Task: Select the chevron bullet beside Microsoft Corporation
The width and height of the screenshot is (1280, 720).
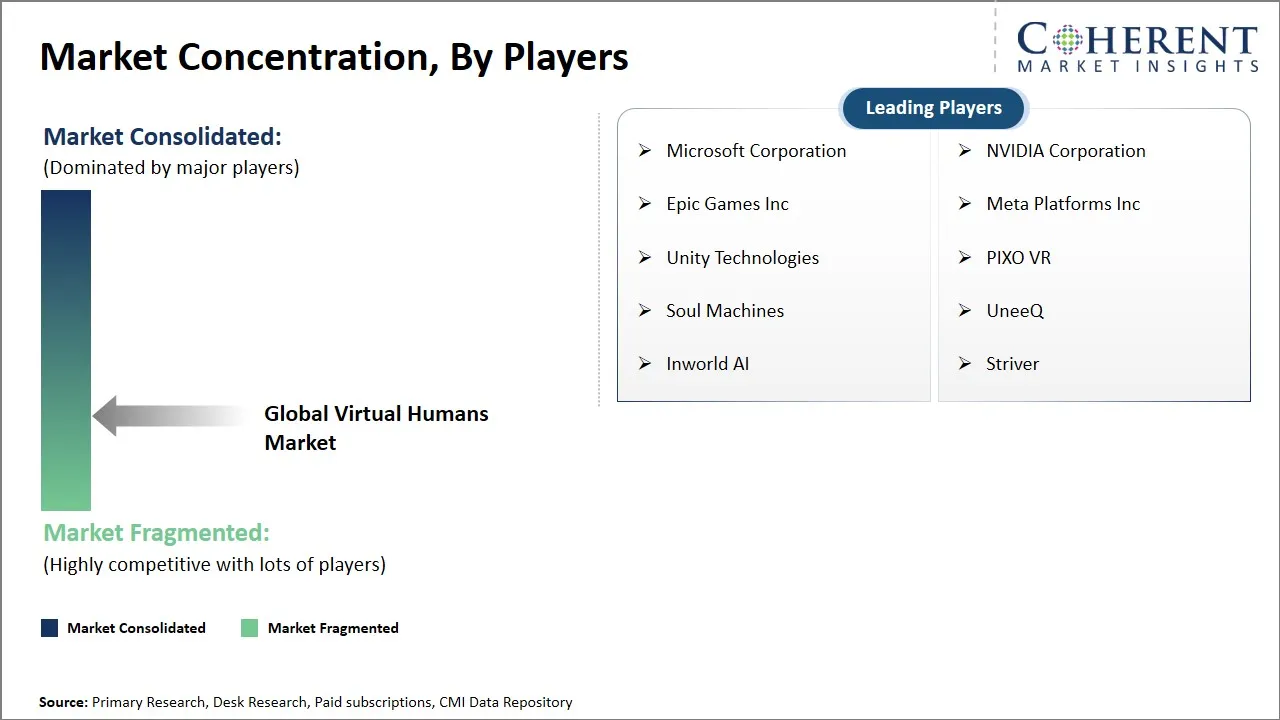Action: click(x=645, y=152)
